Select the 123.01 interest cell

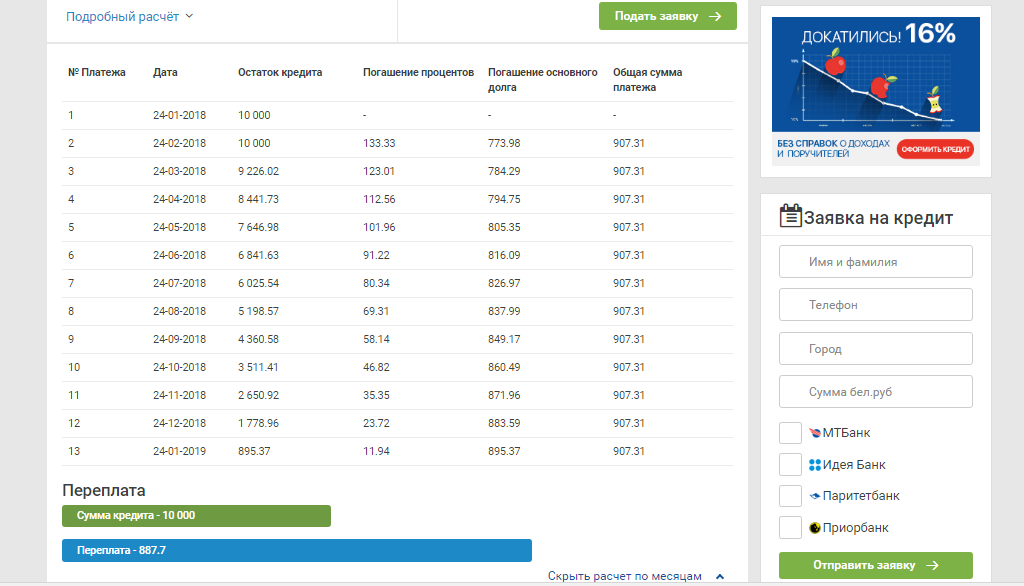coord(379,171)
